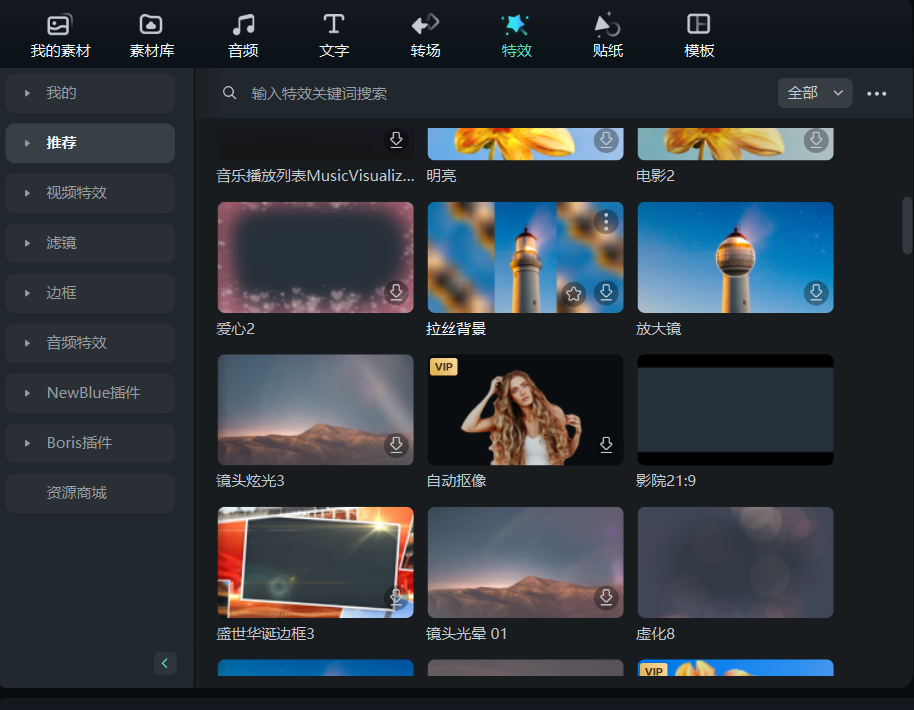This screenshot has height=710, width=914.
Task: Open the 资源商城 resource store
Action: [x=90, y=492]
